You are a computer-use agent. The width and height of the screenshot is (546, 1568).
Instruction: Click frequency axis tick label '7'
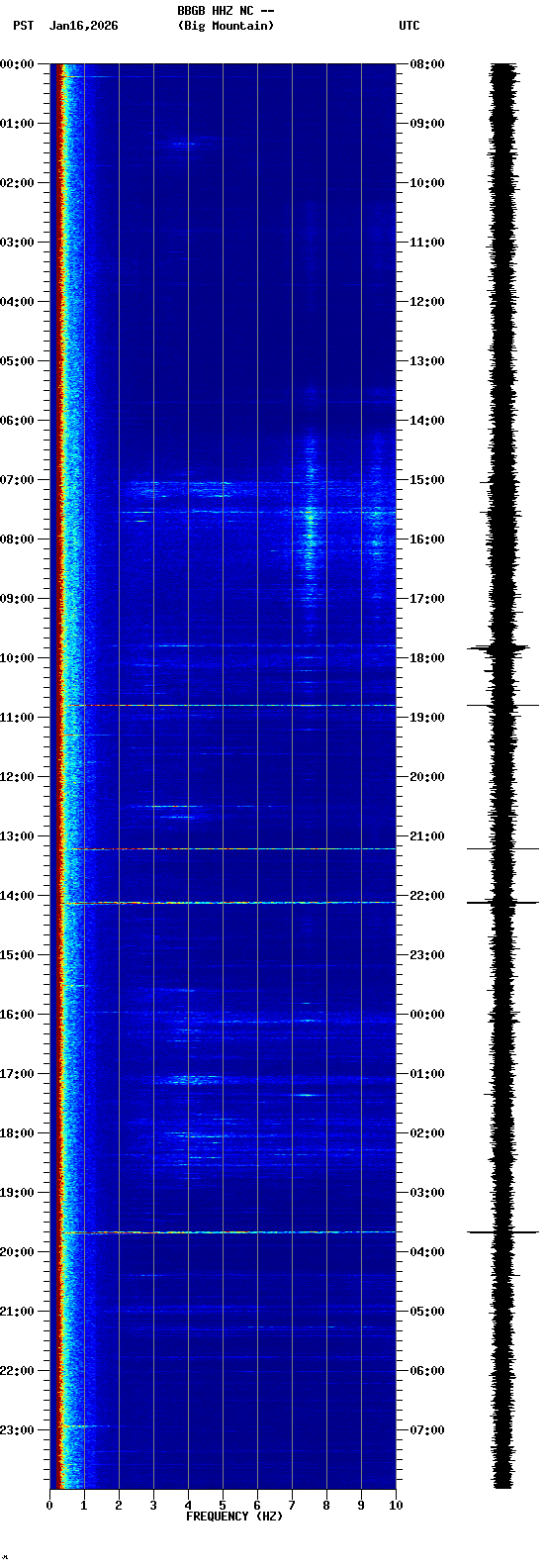click(x=292, y=1506)
